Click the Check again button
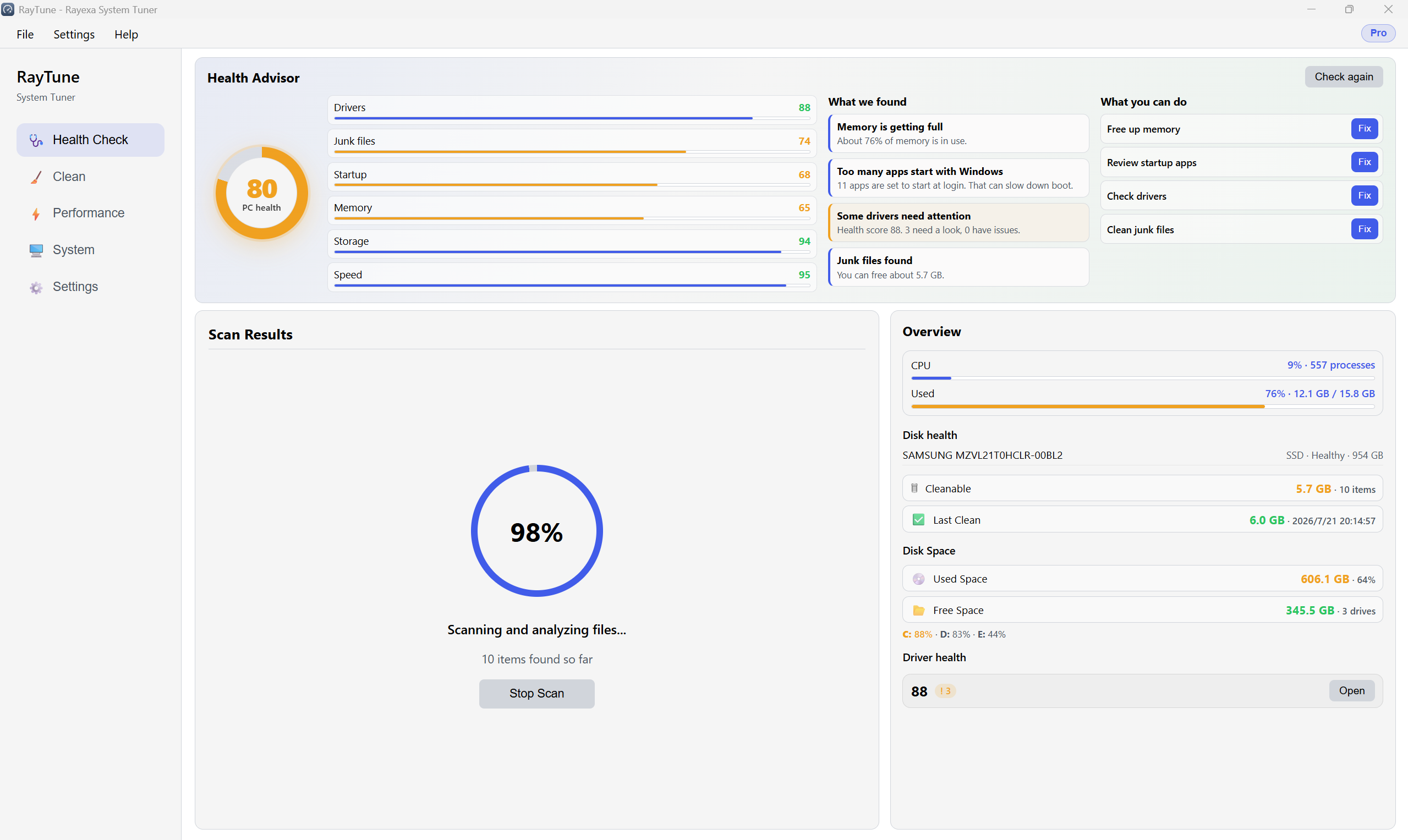Viewport: 1408px width, 840px height. 1344,76
